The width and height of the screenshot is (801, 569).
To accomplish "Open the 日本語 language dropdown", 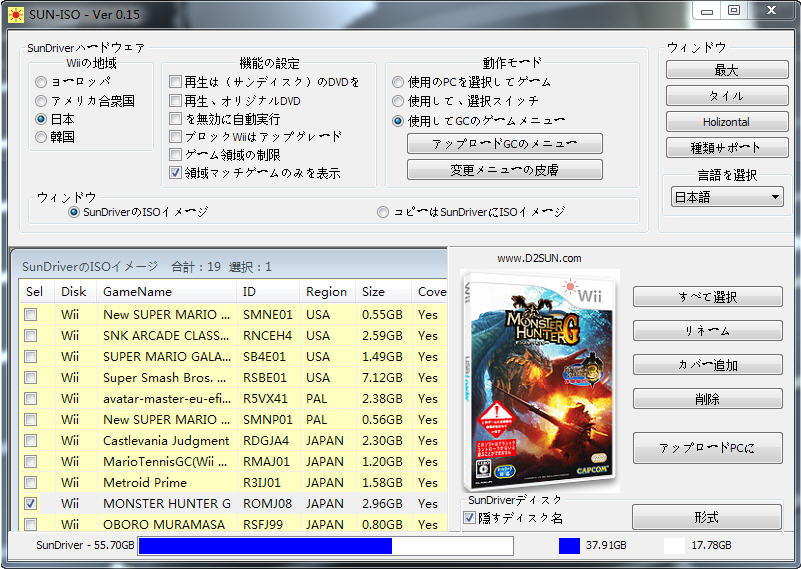I will click(727, 197).
